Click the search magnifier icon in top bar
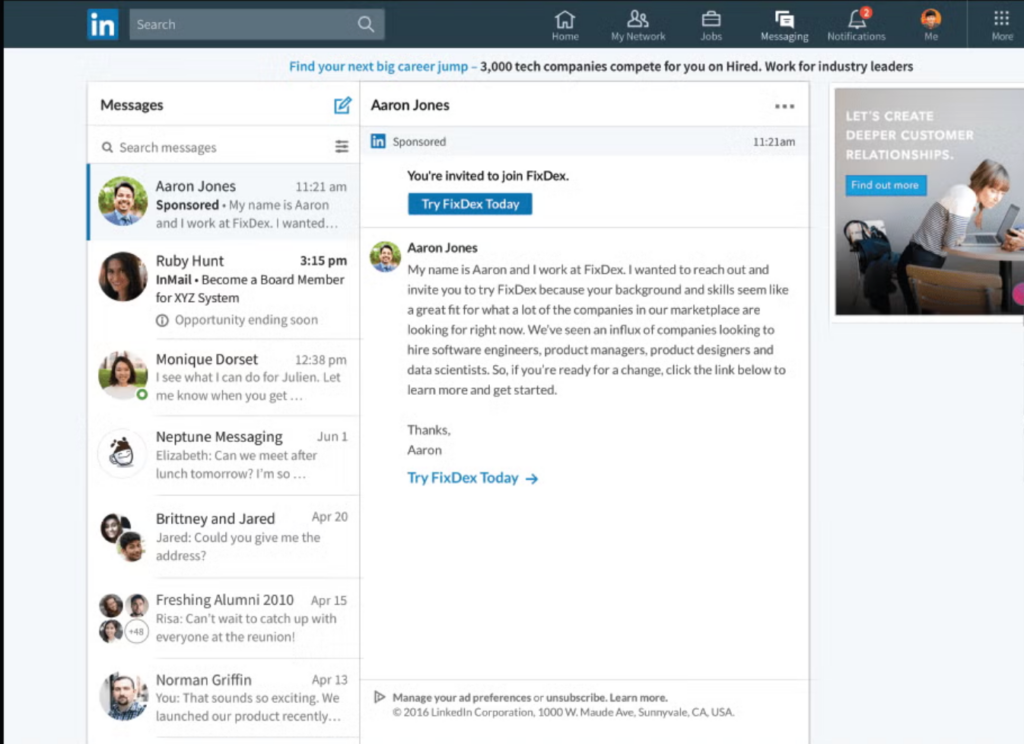Screen dimensions: 1024x744 click(366, 25)
